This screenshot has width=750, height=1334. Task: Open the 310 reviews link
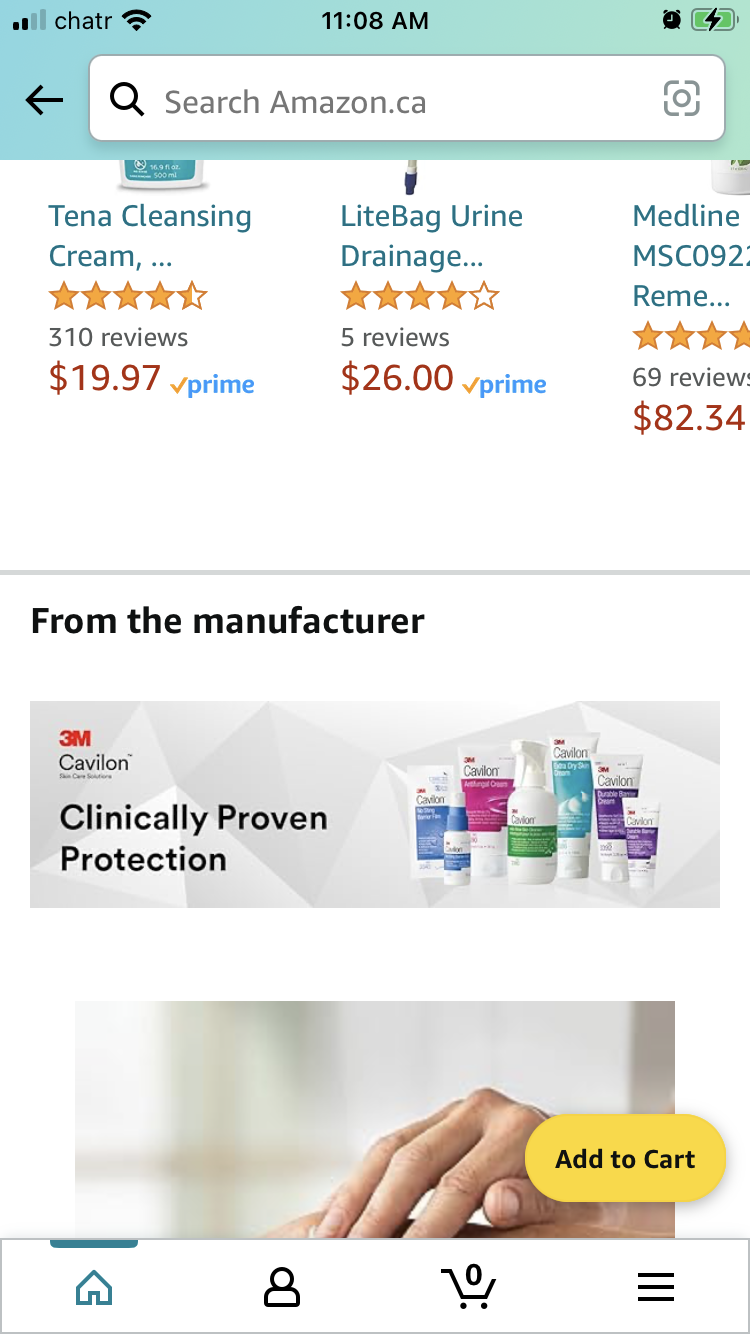(x=118, y=338)
